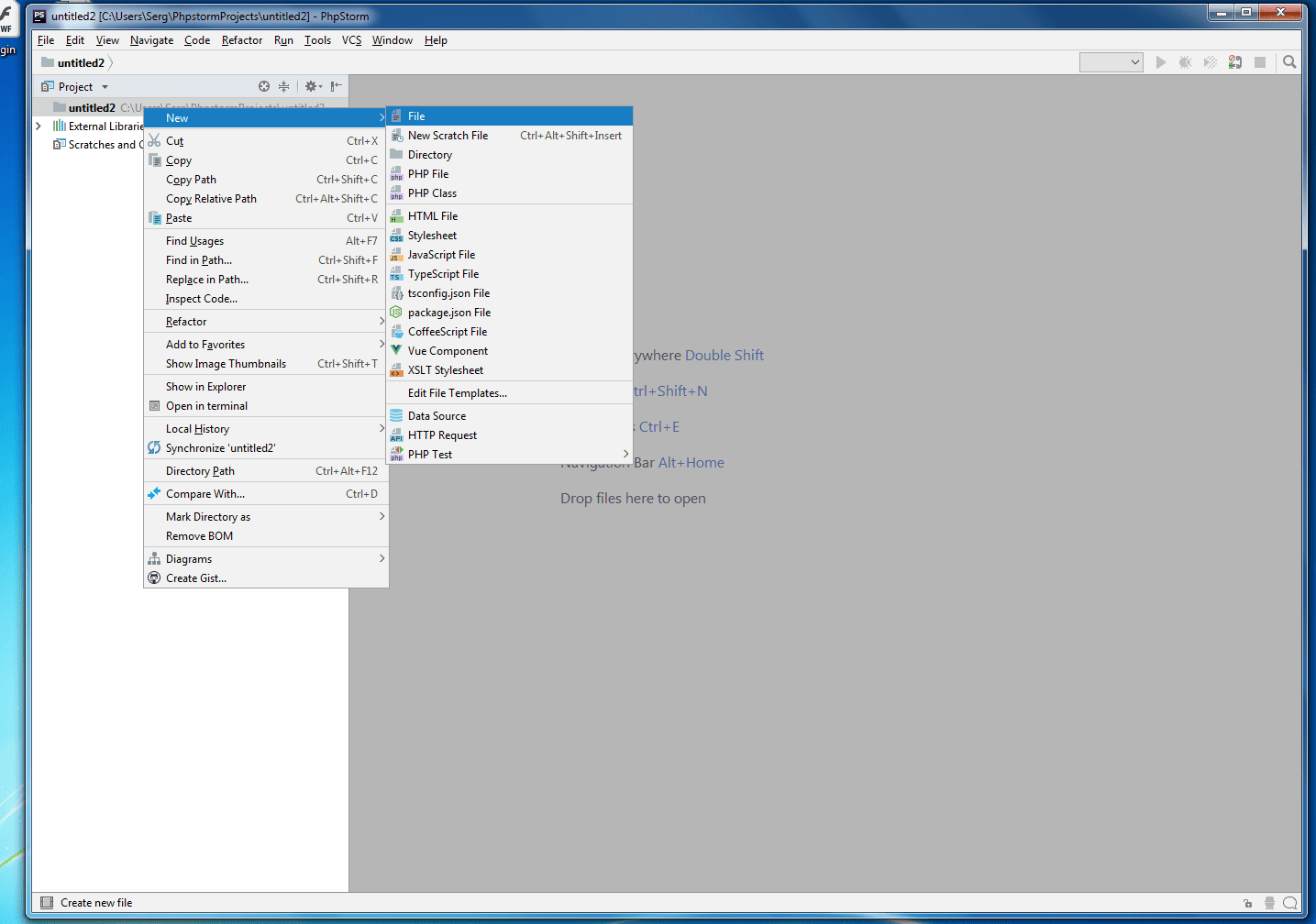Click the event log bubble icon in status bar

click(1290, 903)
